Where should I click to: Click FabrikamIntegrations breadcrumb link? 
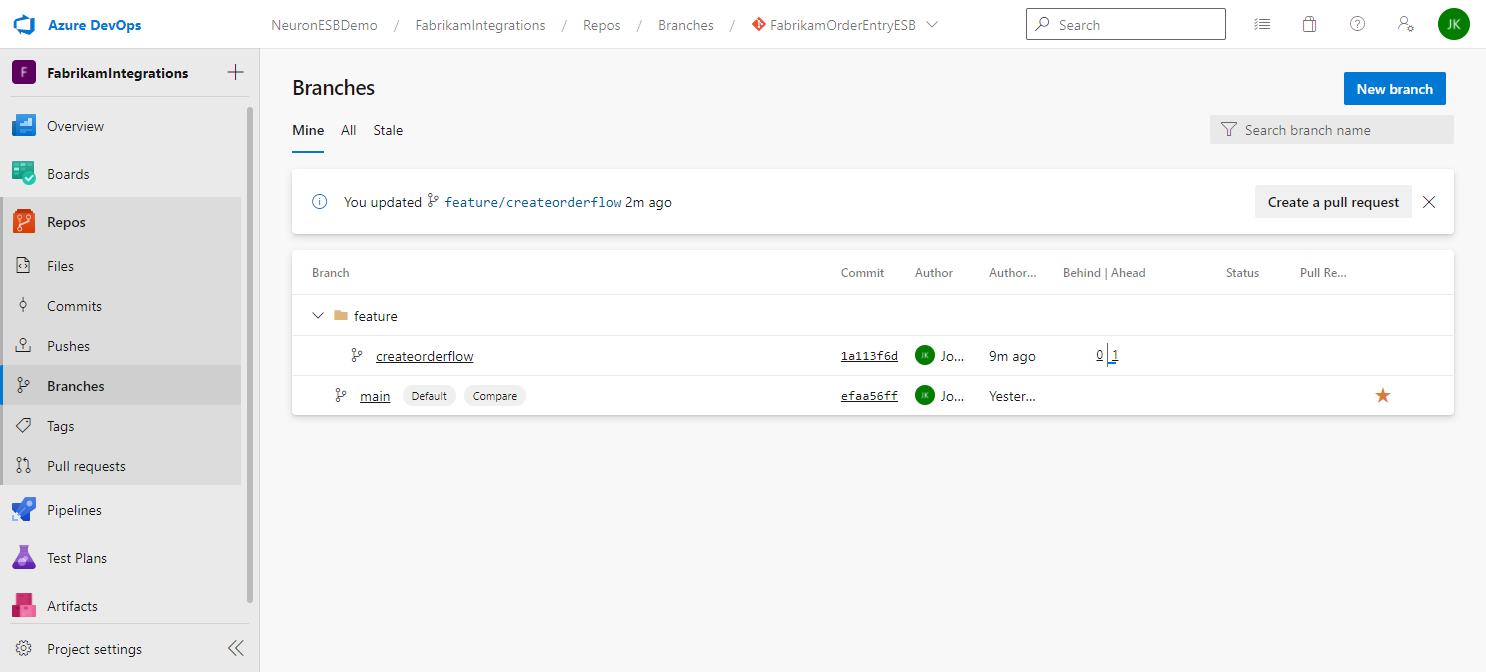click(x=481, y=25)
